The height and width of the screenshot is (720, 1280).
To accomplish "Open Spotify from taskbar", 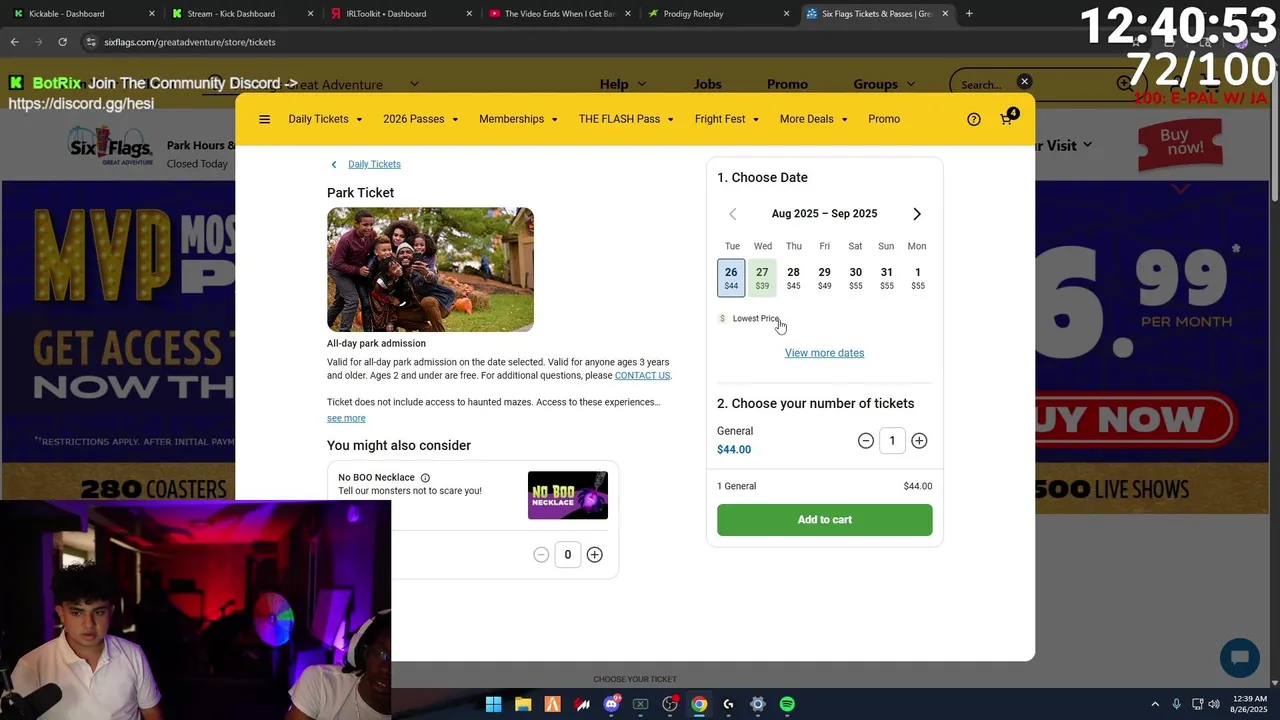I will [787, 704].
